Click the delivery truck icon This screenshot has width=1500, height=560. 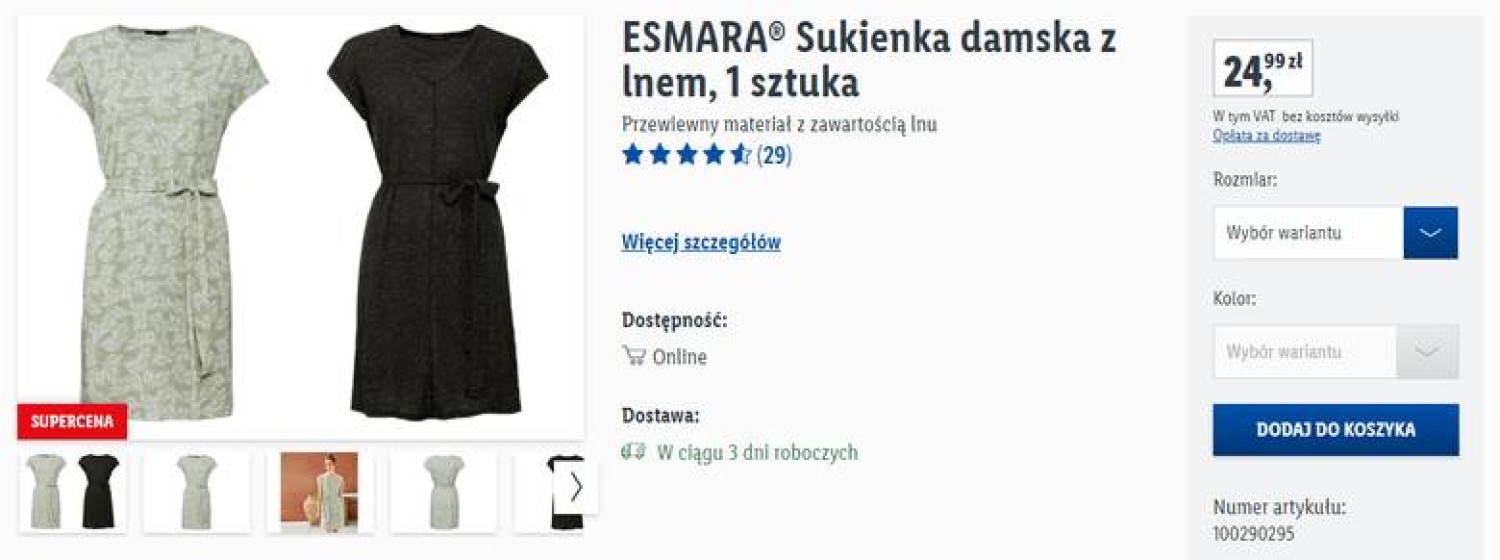point(634,452)
